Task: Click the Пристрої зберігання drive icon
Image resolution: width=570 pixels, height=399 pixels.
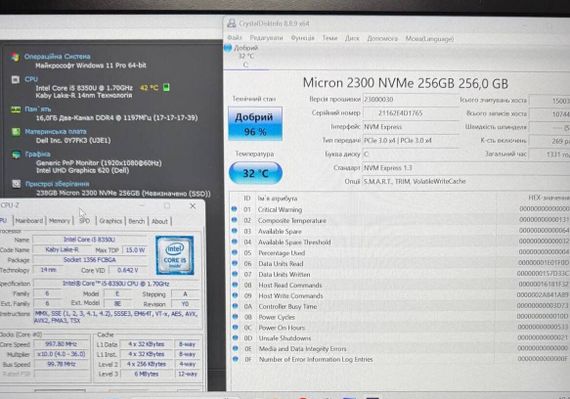Action: pos(16,184)
